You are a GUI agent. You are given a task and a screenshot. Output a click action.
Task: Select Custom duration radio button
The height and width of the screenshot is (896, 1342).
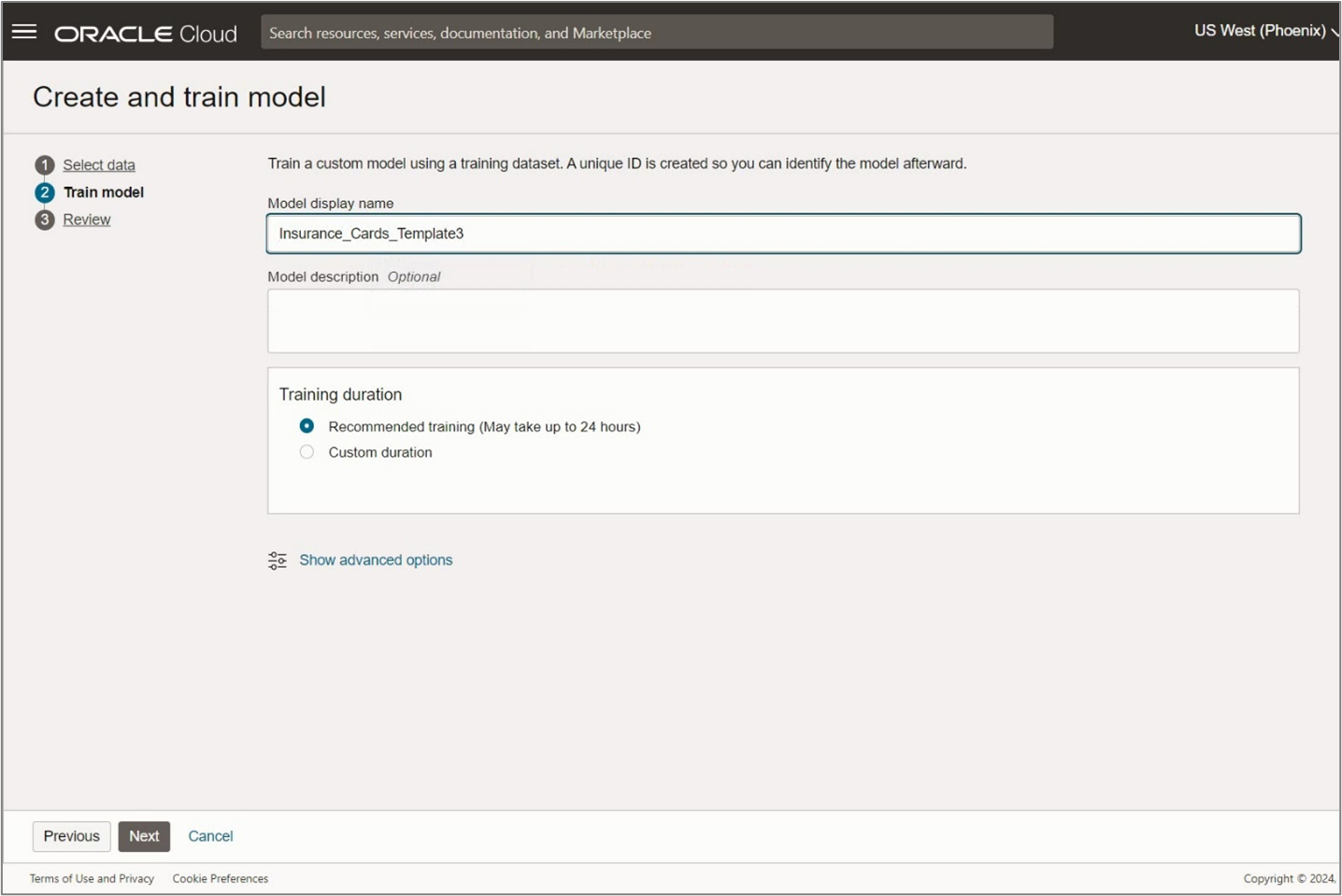pyautogui.click(x=307, y=452)
